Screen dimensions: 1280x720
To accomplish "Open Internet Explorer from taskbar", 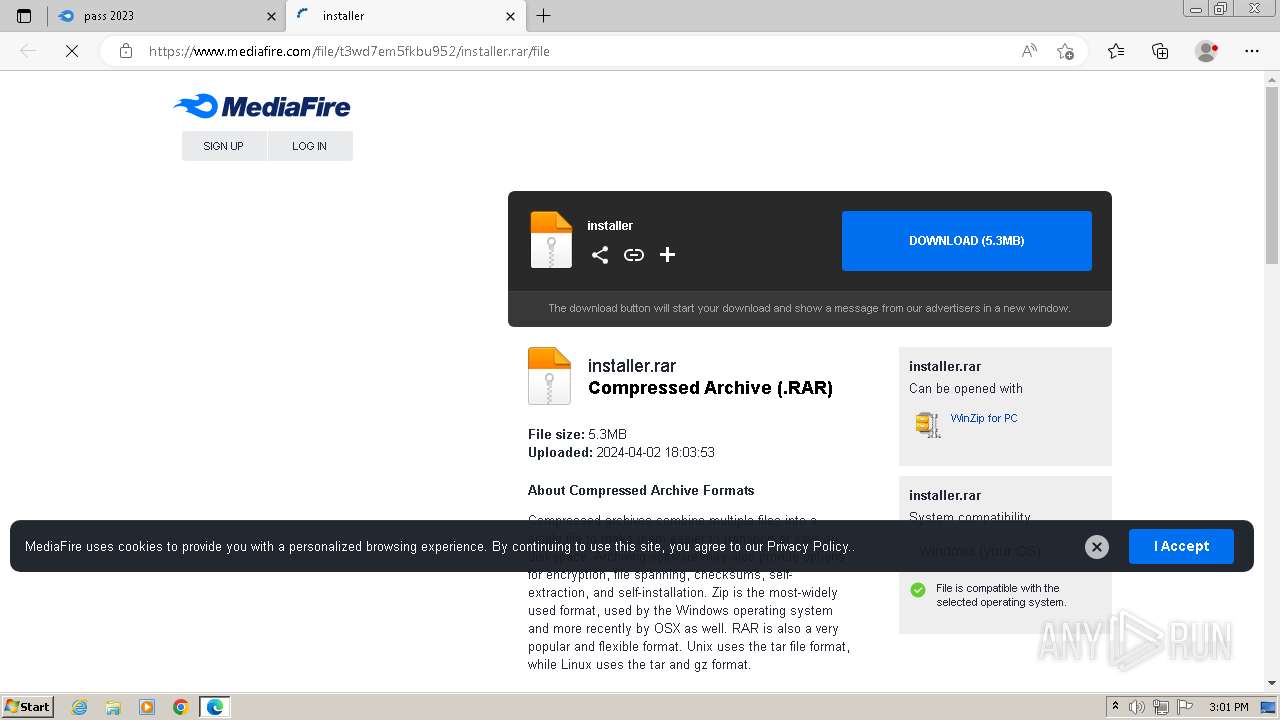I will 79,707.
